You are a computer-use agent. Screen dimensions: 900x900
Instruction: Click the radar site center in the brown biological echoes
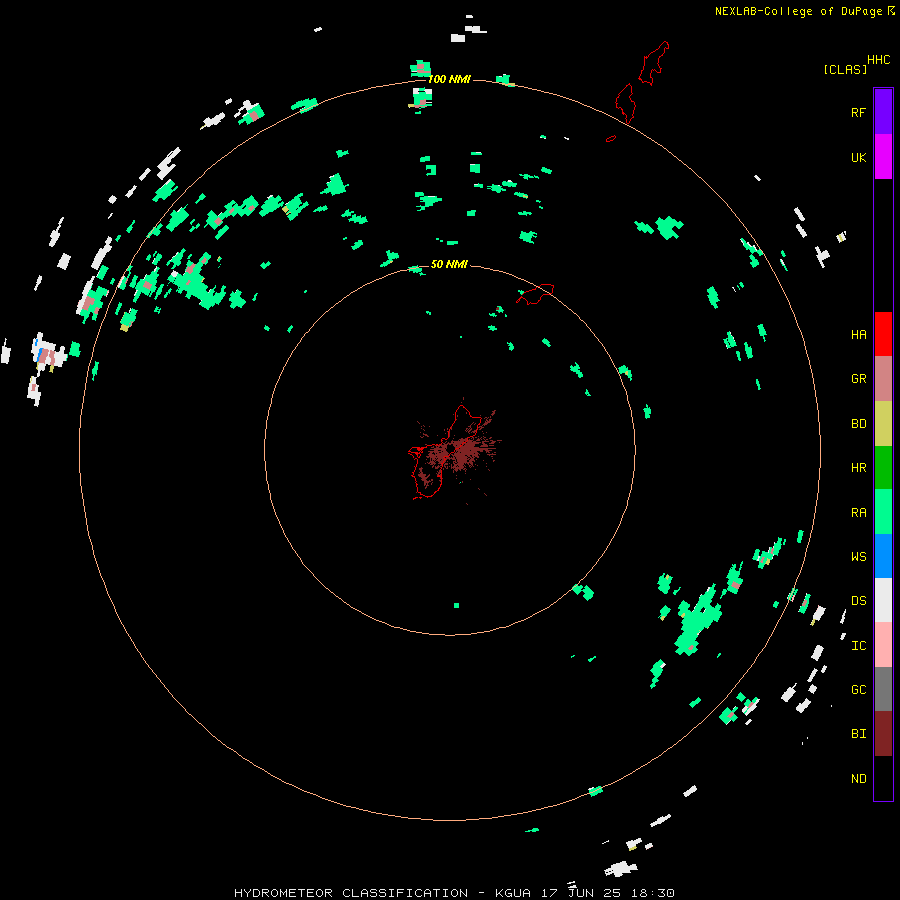(x=451, y=447)
